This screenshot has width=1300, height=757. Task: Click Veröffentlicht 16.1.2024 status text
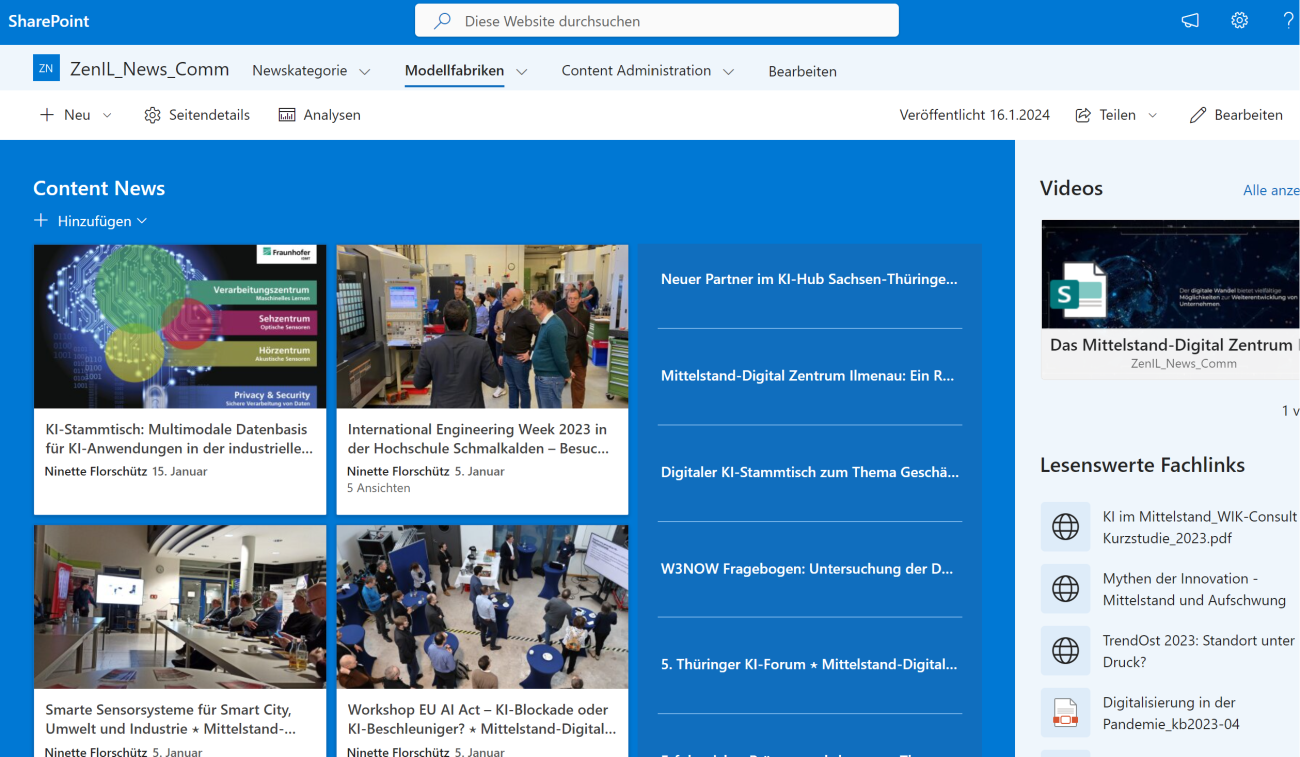[x=974, y=115]
